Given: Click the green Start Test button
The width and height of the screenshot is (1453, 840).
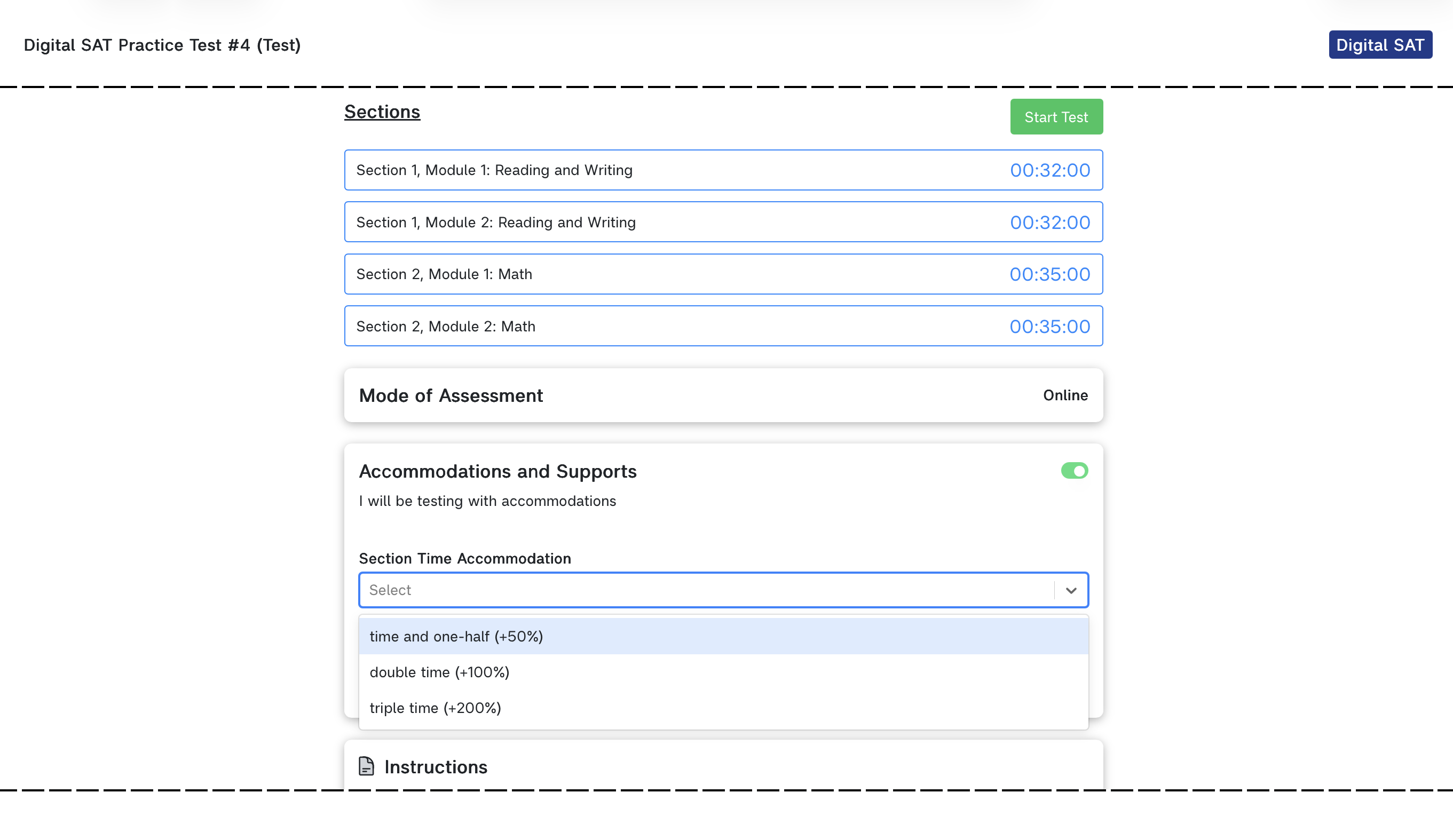Looking at the screenshot, I should point(1056,116).
